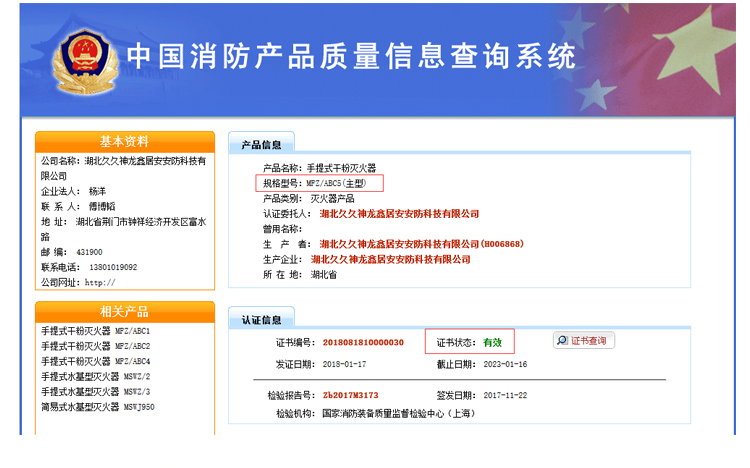Open related product 手提式干粉灭火器 MFZ/ABC1
The image size is (750, 468).
point(95,331)
